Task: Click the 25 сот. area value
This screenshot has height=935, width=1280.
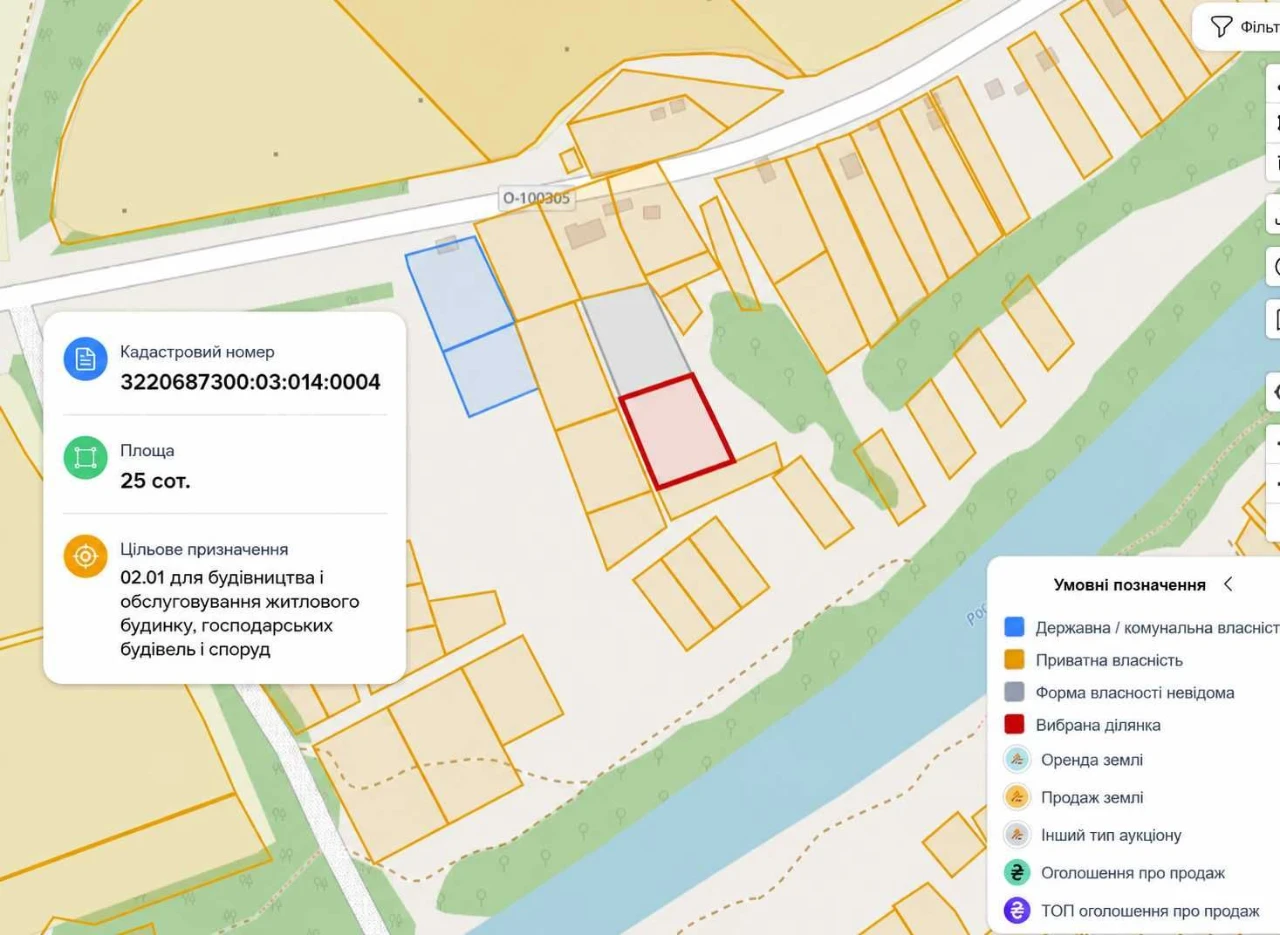Action: click(x=155, y=481)
